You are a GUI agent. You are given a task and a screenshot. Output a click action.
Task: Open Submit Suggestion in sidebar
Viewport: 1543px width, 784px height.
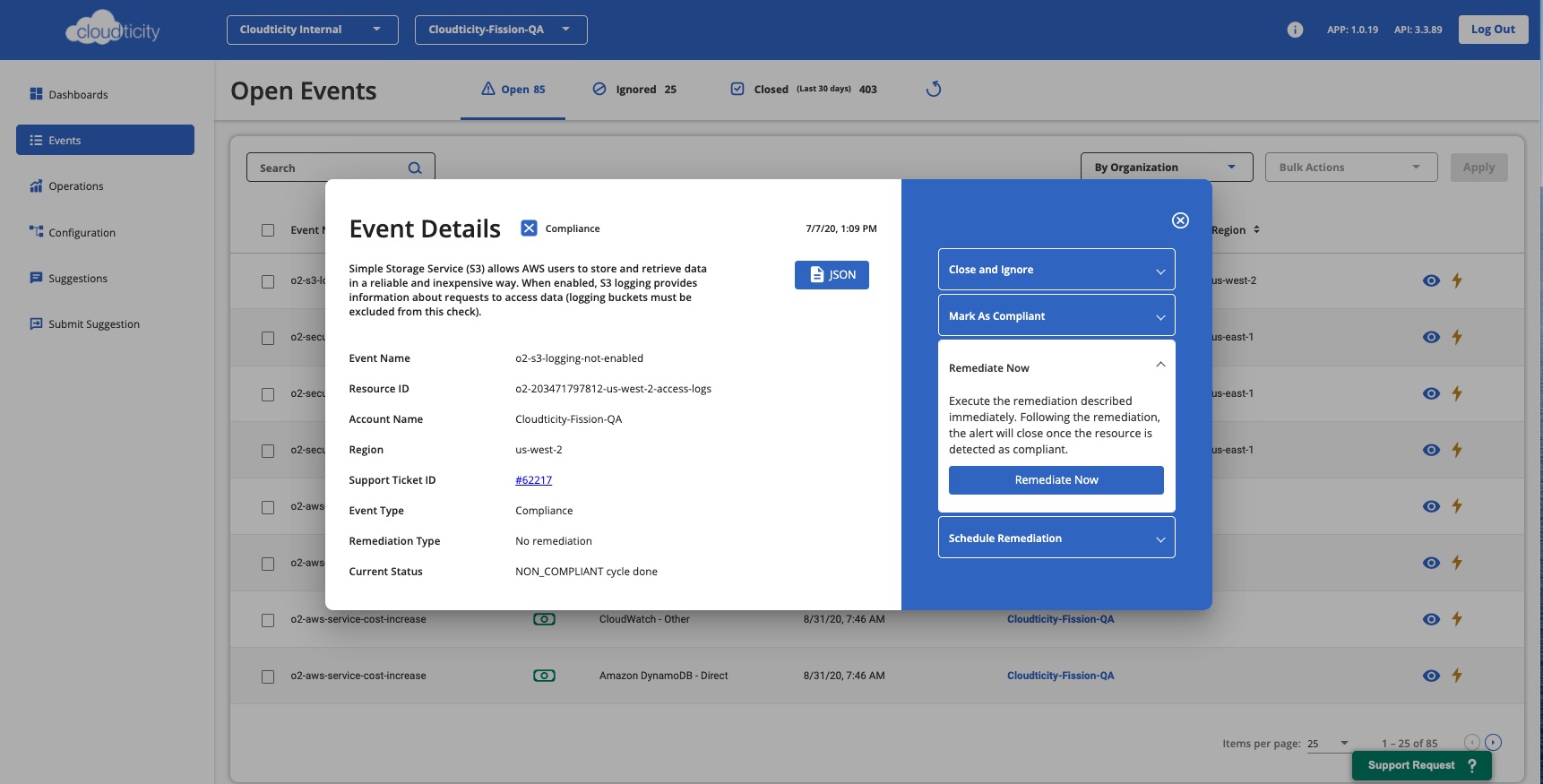[x=106, y=323]
